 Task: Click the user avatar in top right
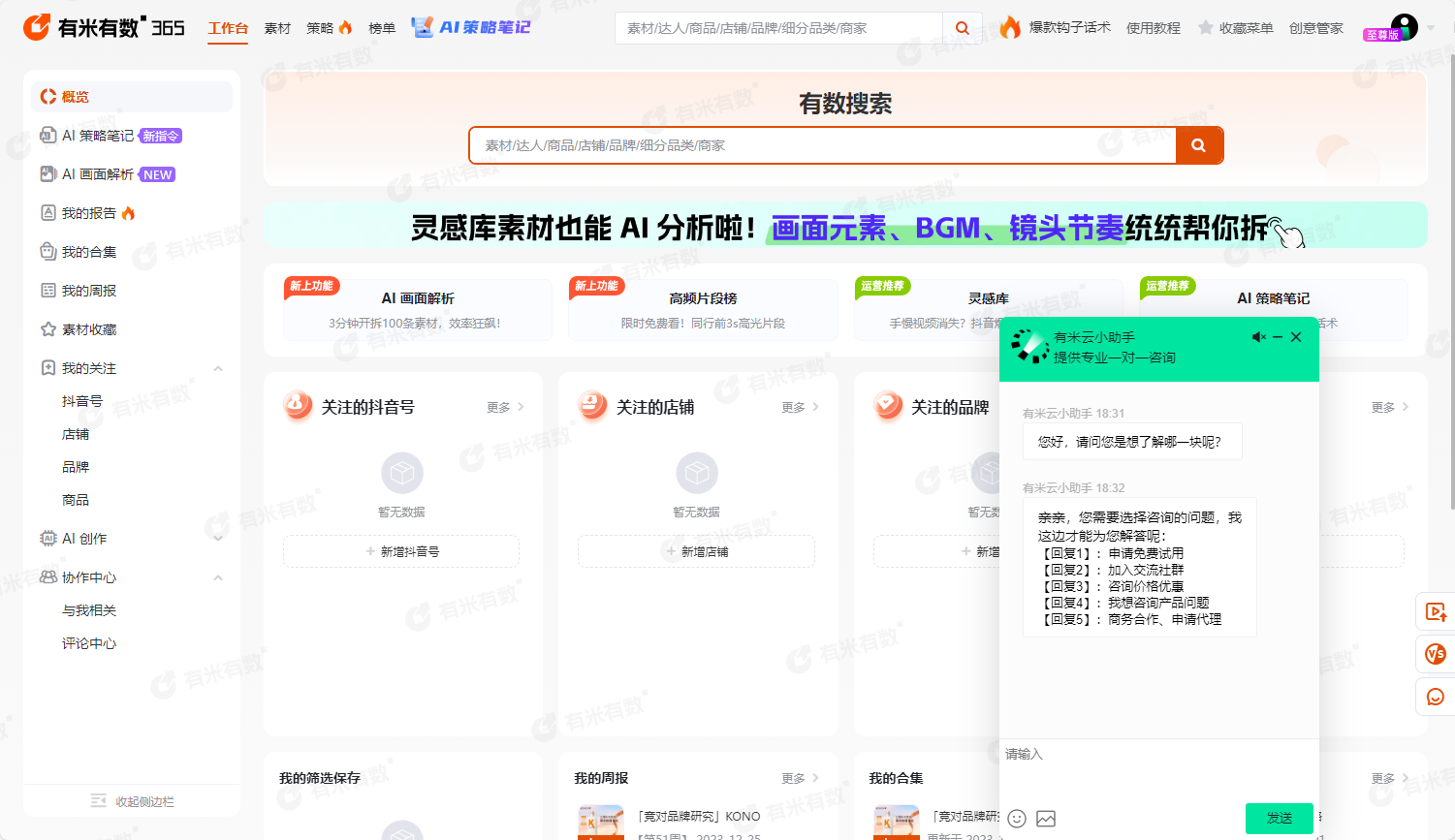[1404, 26]
